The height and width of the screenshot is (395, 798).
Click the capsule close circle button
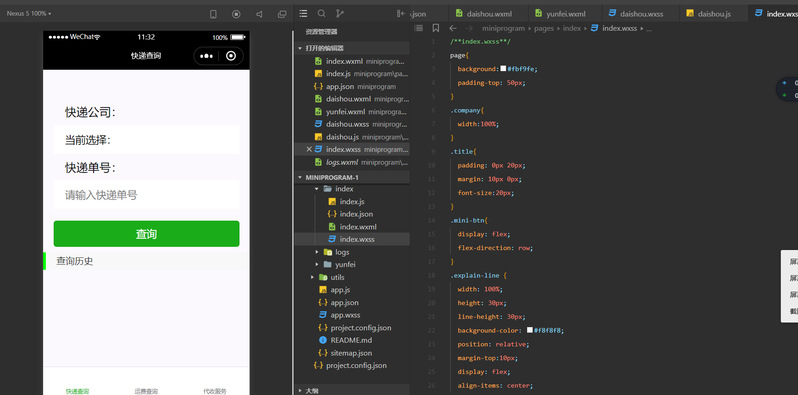tap(231, 56)
